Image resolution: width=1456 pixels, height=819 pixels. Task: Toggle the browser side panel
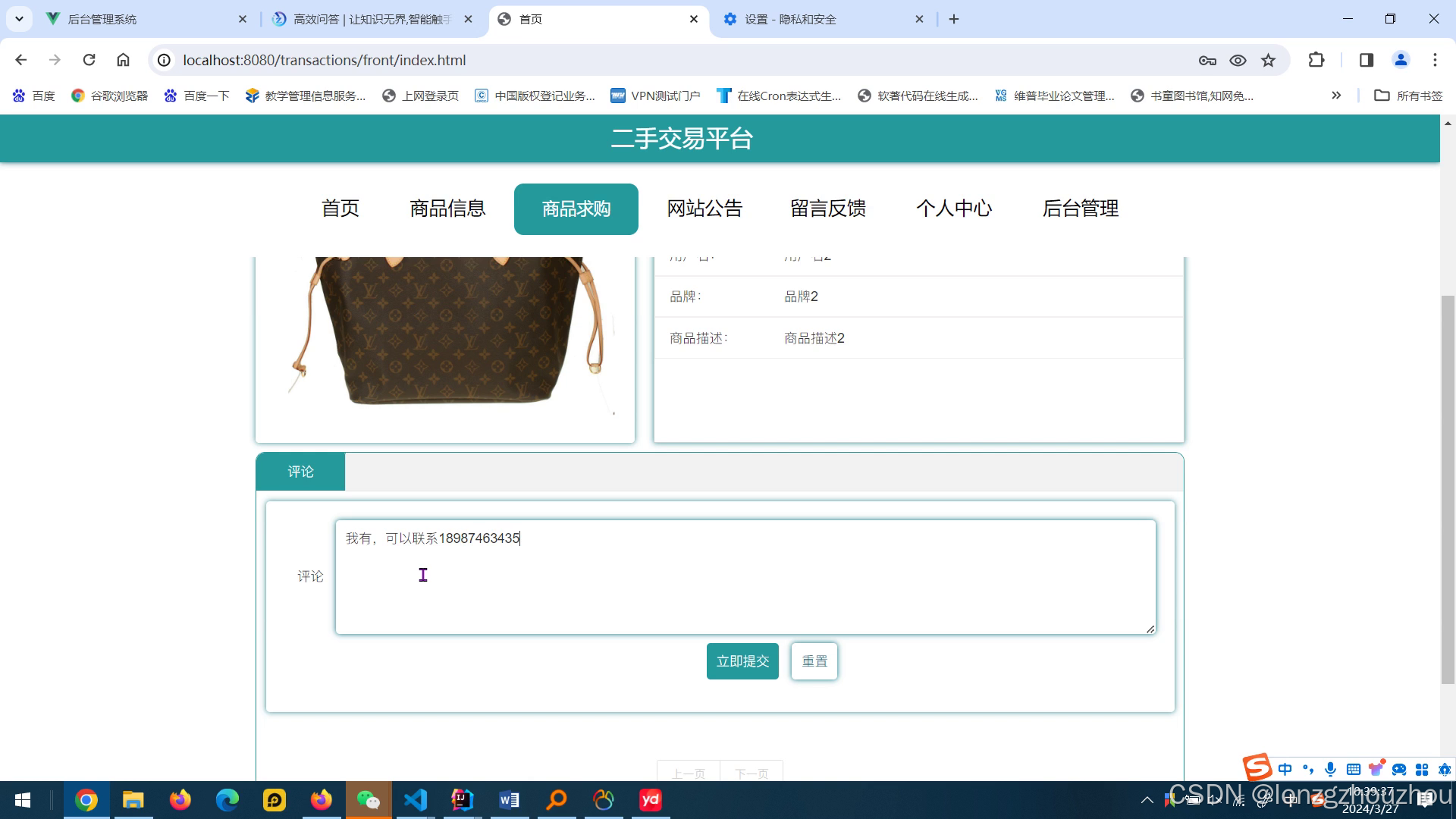[1367, 60]
